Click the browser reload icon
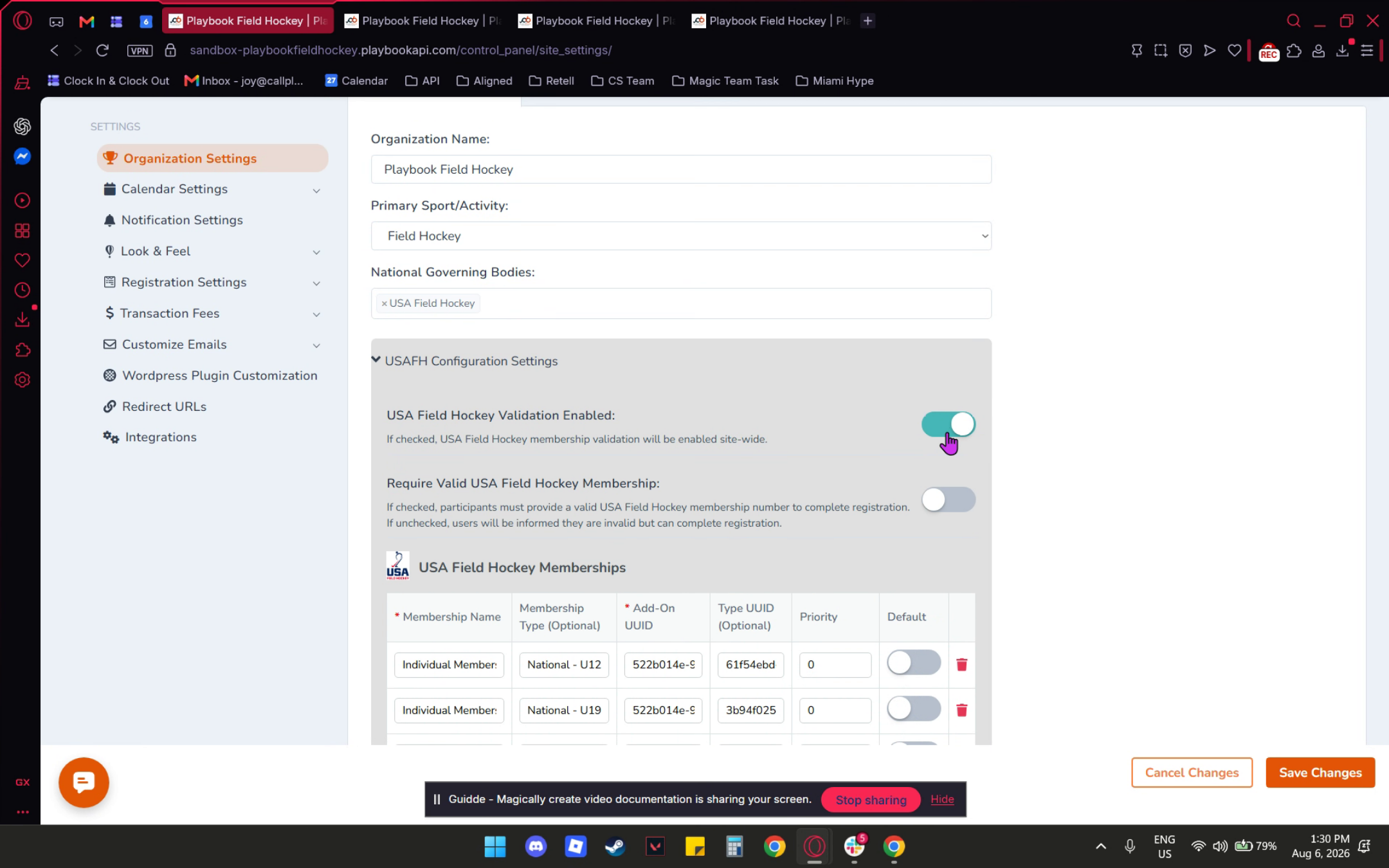The height and width of the screenshot is (868, 1389). coord(102,50)
